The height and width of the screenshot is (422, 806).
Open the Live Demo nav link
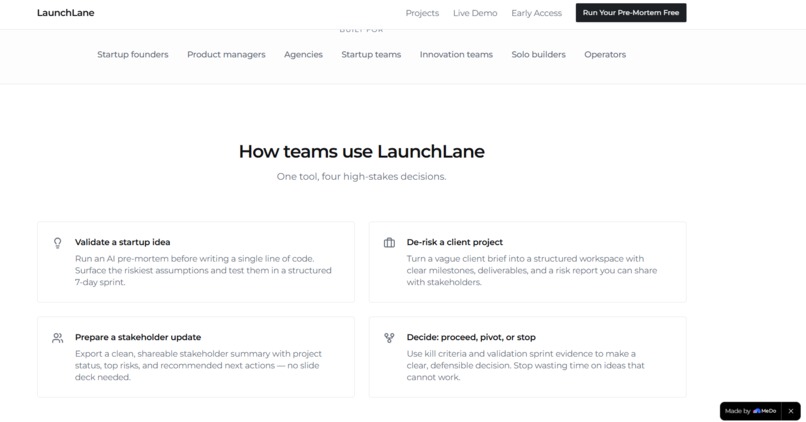click(475, 13)
